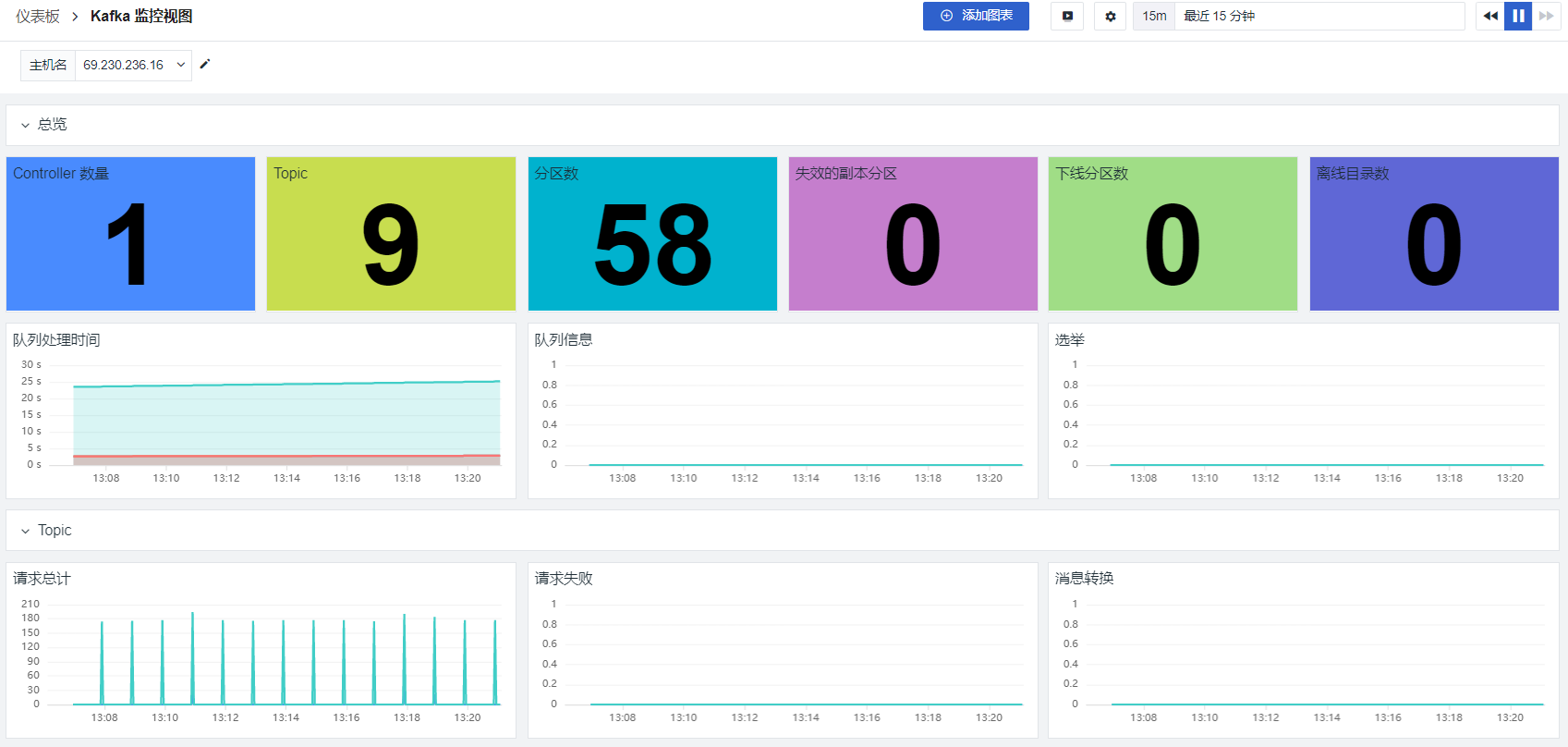Click the 添加图表 add chart button
This screenshot has width=1568, height=747.
976,16
